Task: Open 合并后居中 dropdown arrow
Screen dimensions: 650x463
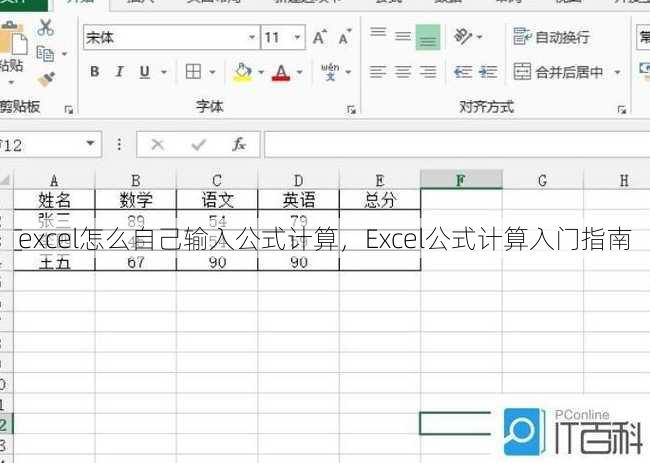Action: click(617, 73)
